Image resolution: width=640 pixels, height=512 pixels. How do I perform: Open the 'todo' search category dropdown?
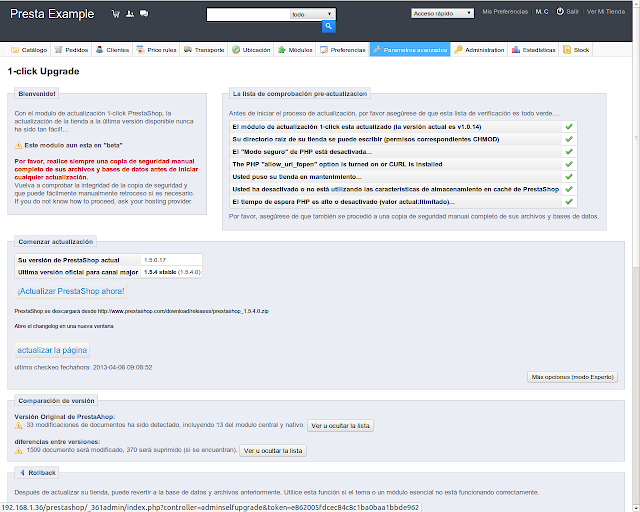[x=313, y=14]
